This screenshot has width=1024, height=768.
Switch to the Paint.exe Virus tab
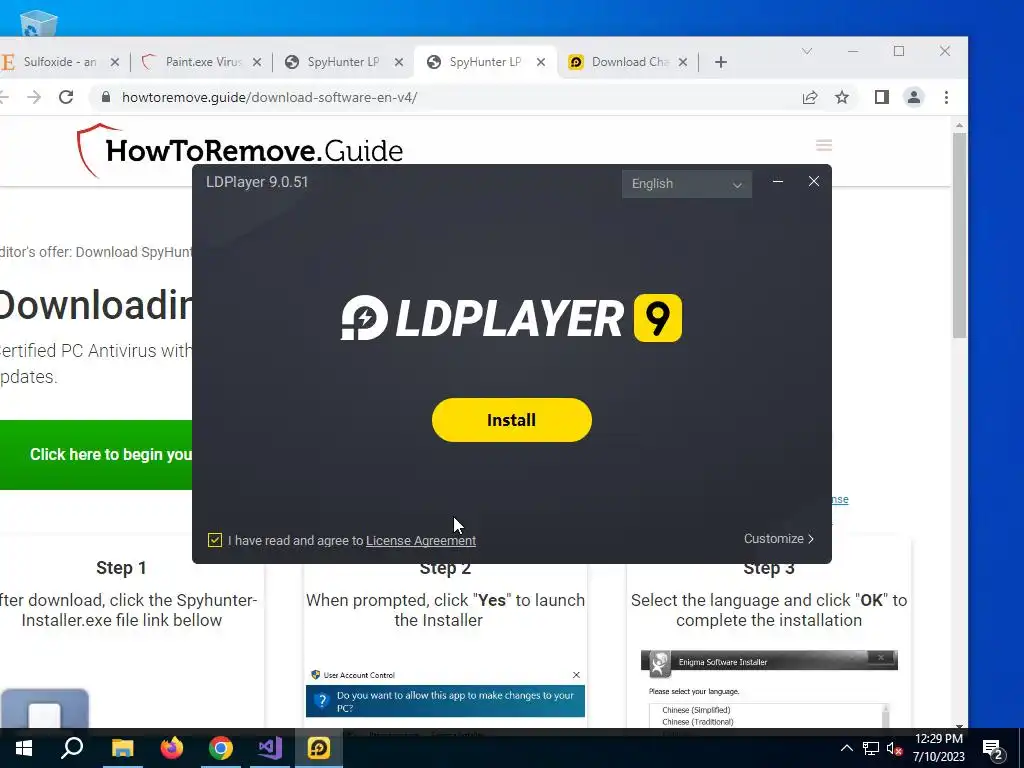coord(202,62)
